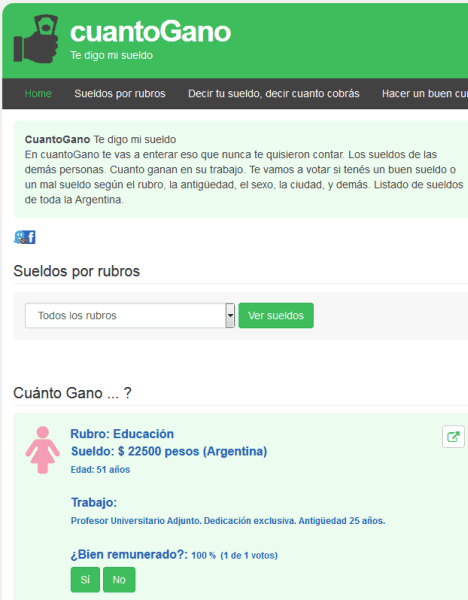
Task: Vote Sí for bien remunerado
Action: point(85,580)
